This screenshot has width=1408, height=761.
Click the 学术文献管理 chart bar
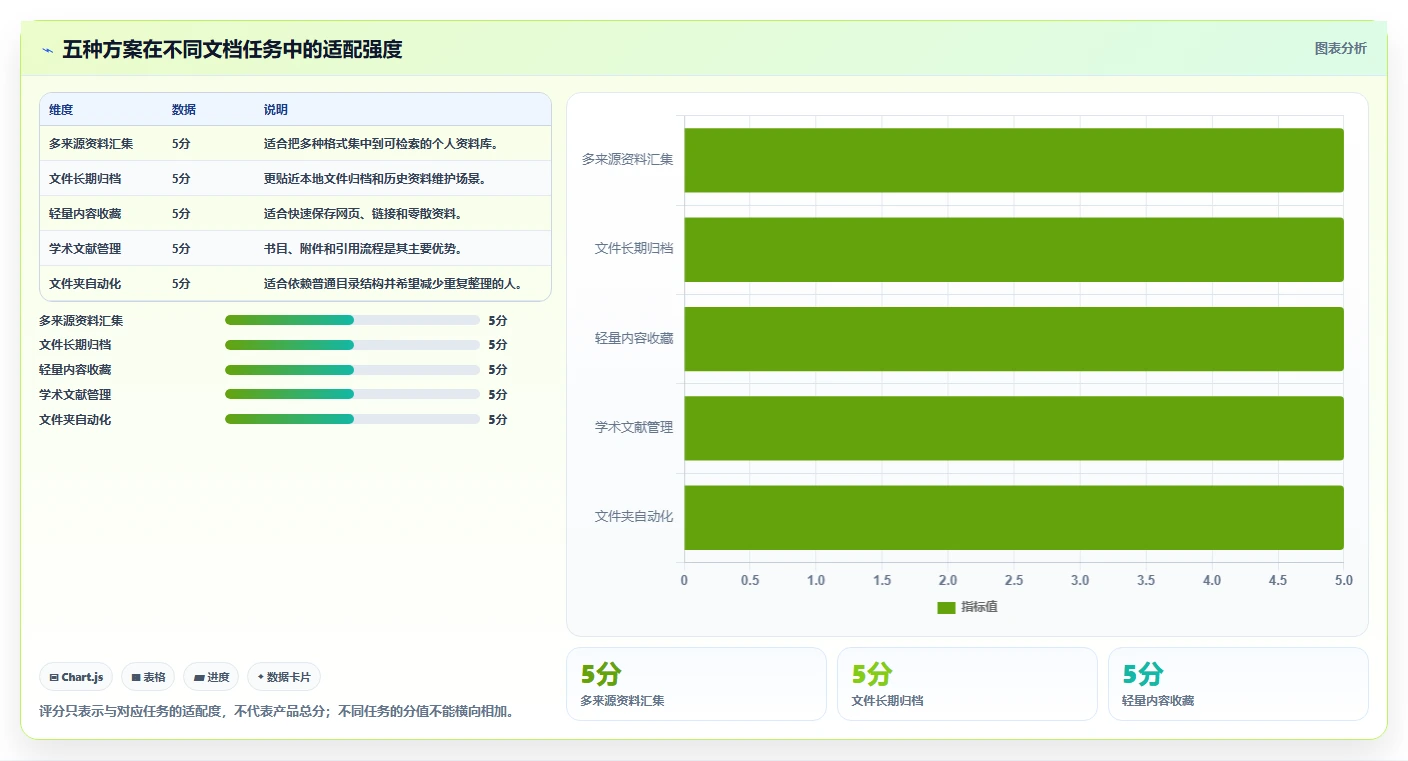[x=1014, y=428]
